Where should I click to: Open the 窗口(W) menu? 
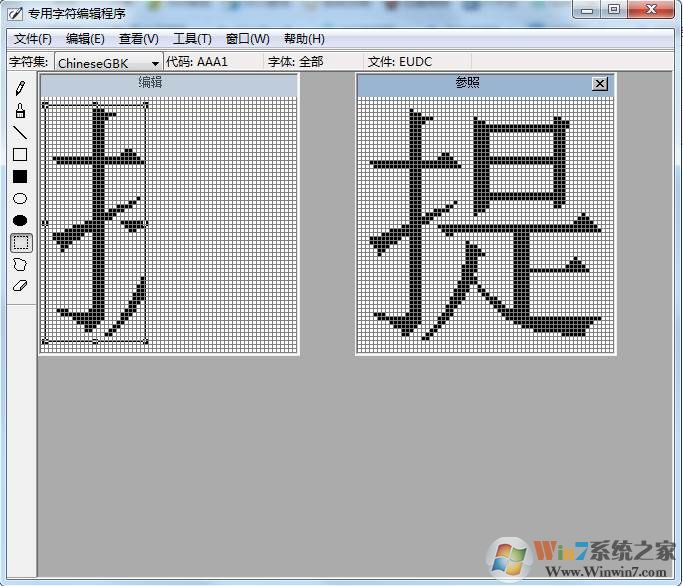[x=247, y=39]
